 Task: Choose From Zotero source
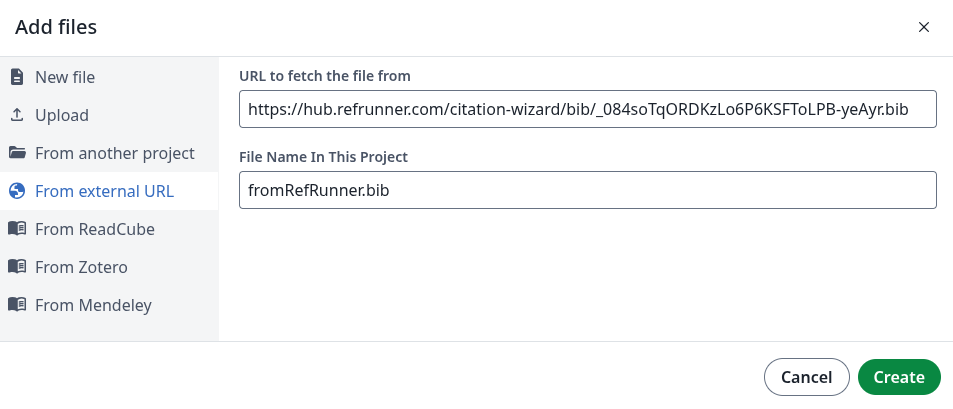pos(109,267)
